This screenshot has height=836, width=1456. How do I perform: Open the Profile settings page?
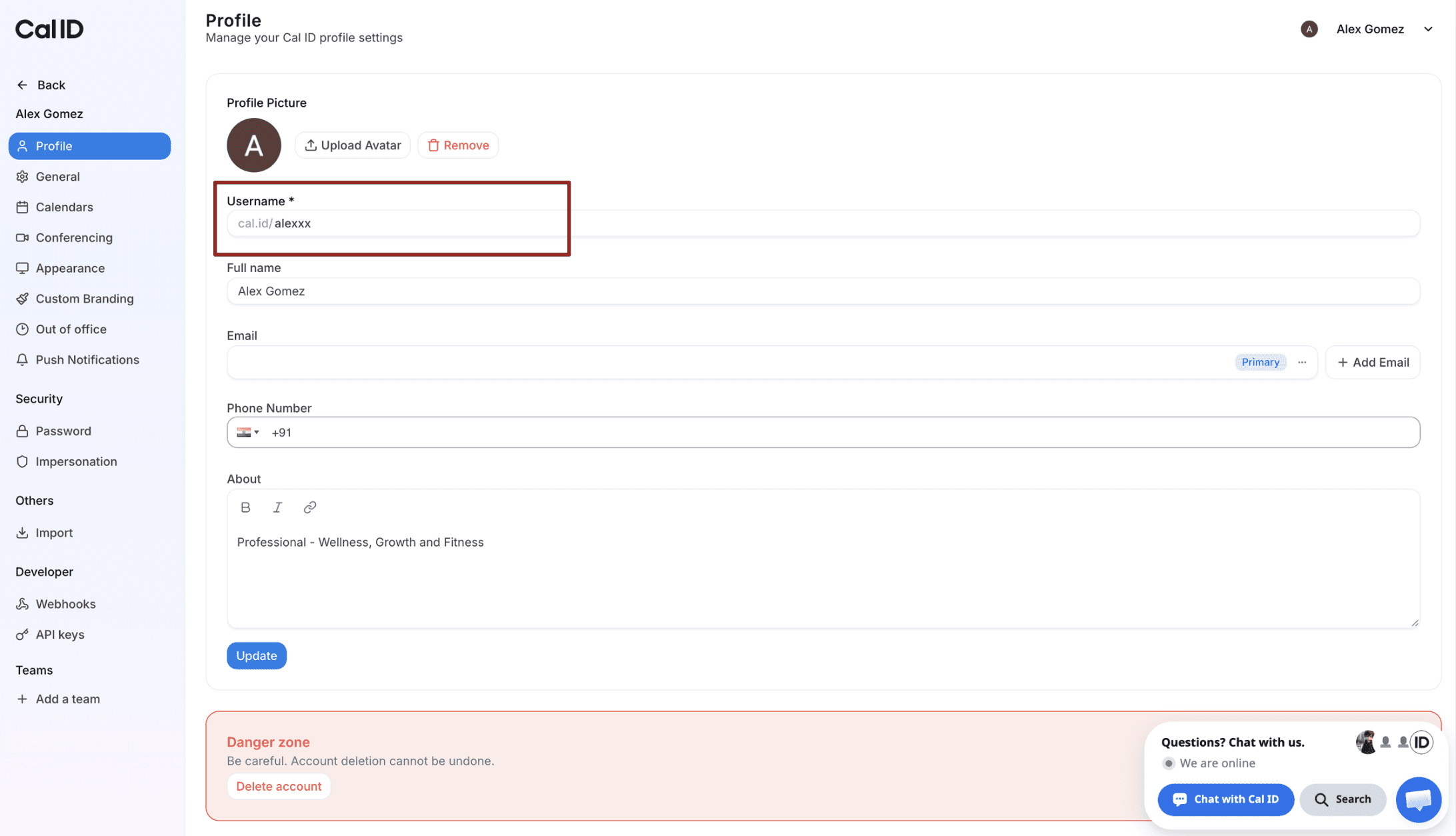(89, 146)
